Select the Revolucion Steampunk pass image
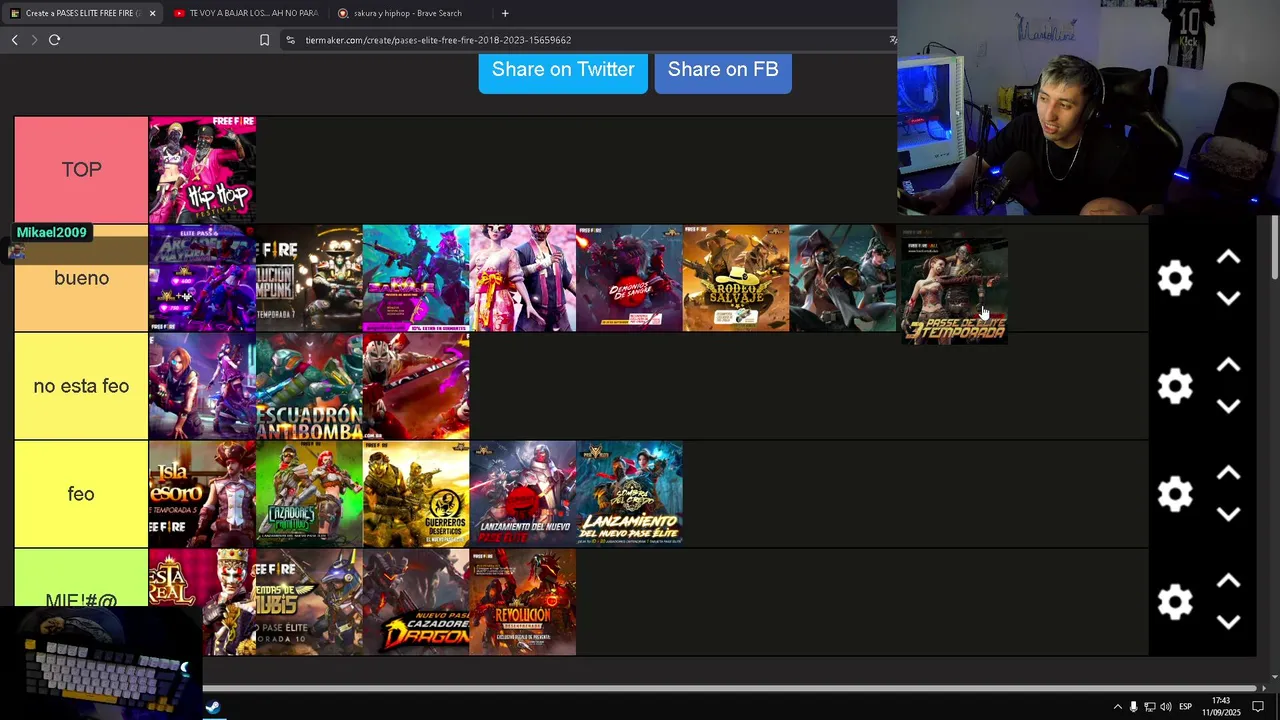The image size is (1280, 720). point(309,278)
